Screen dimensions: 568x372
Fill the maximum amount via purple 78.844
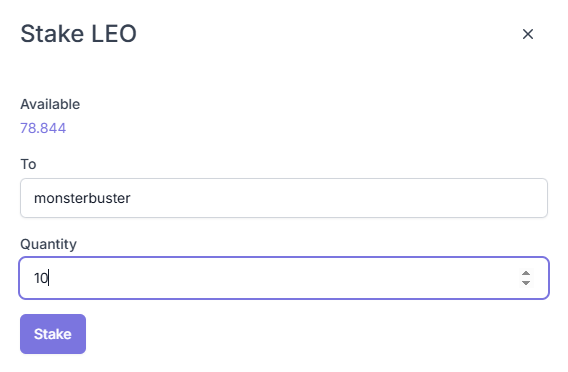point(43,128)
